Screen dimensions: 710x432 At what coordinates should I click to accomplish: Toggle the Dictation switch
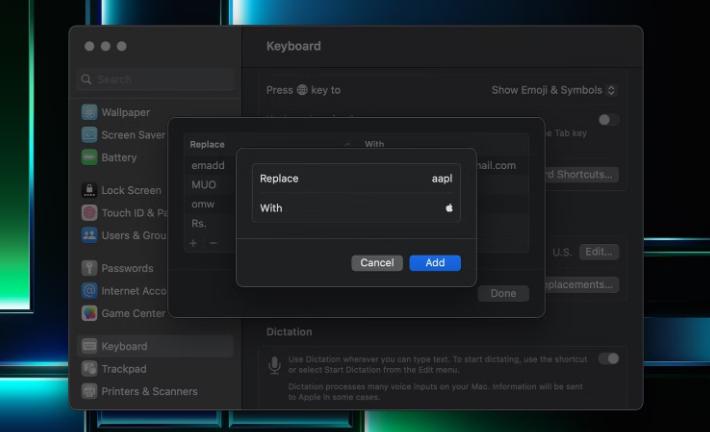tap(608, 359)
